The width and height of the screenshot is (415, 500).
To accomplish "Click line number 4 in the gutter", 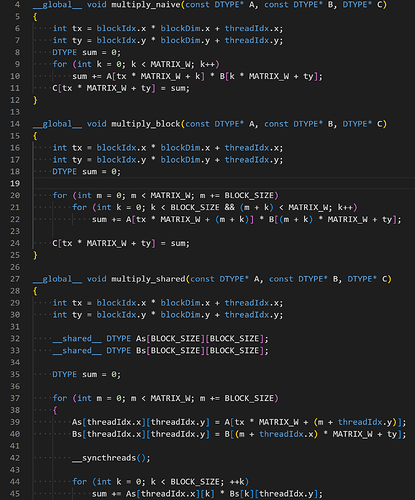I will pos(17,5).
